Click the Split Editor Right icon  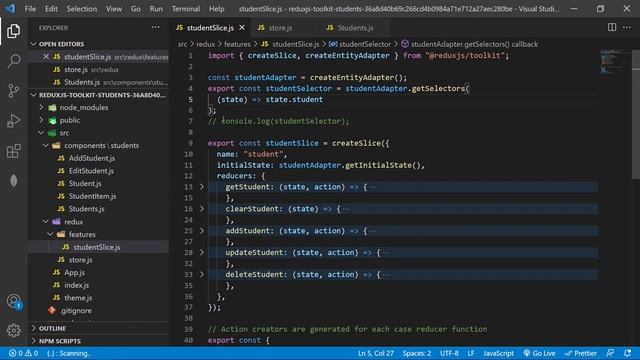point(611,27)
